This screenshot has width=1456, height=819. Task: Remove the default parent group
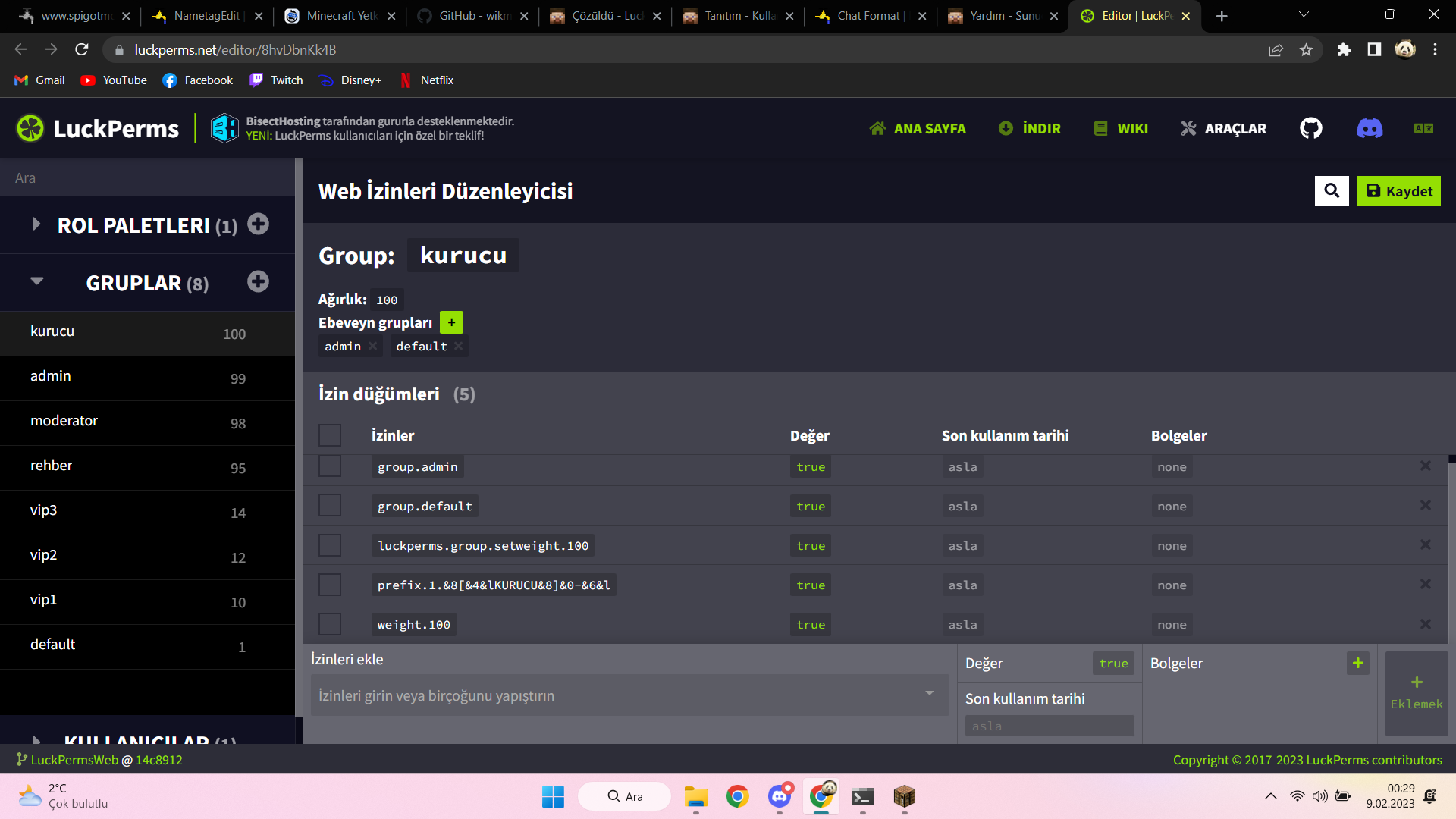tap(458, 346)
